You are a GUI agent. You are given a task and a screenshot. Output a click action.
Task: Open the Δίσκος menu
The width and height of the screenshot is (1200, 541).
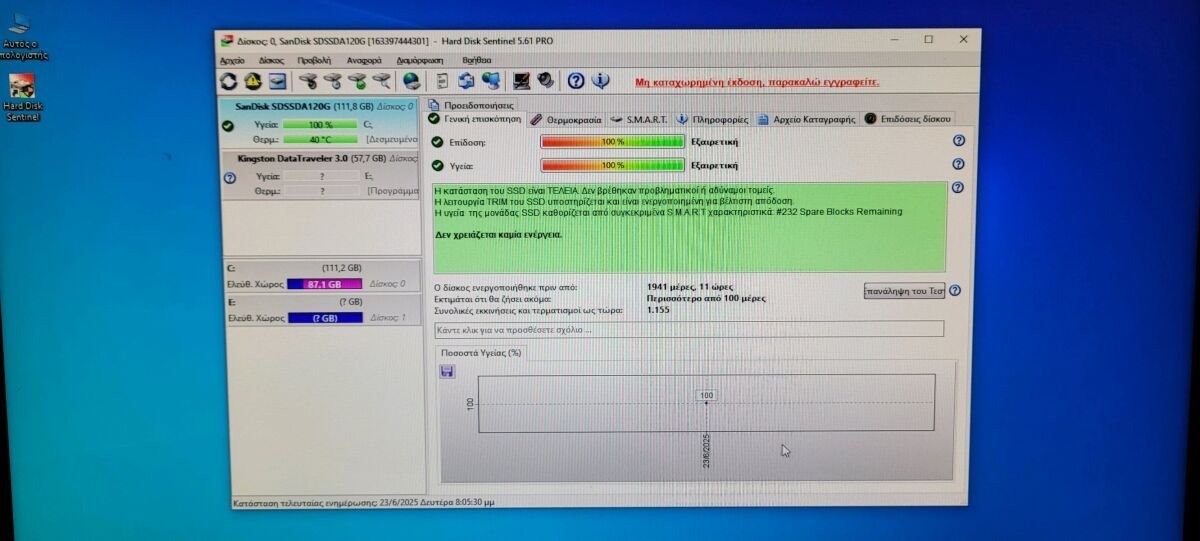pyautogui.click(x=271, y=60)
